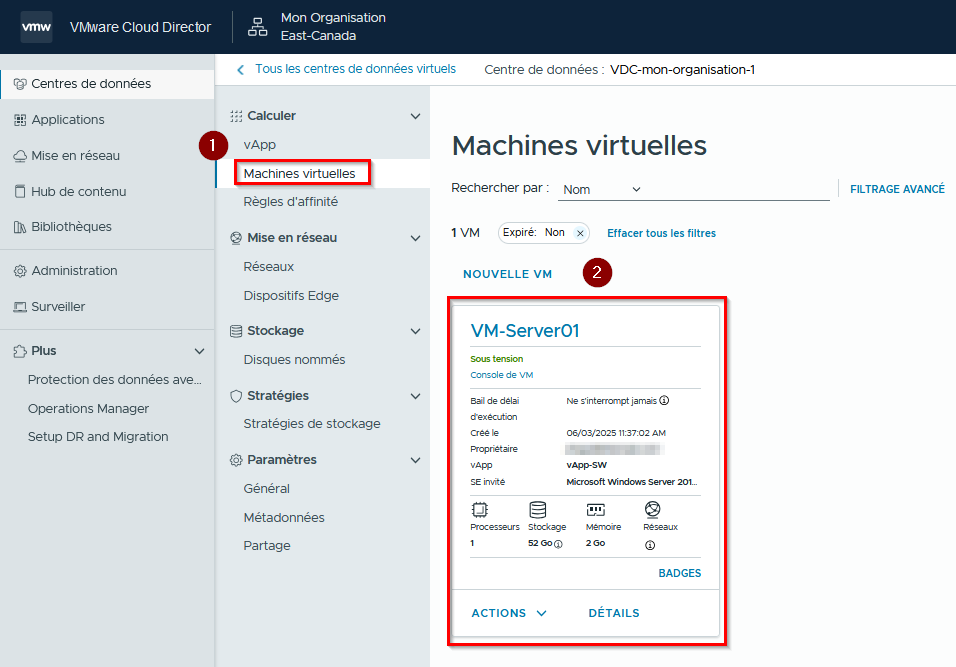The width and height of the screenshot is (956, 667).
Task: Collapse the Stockage section chevron
Action: pos(415,331)
